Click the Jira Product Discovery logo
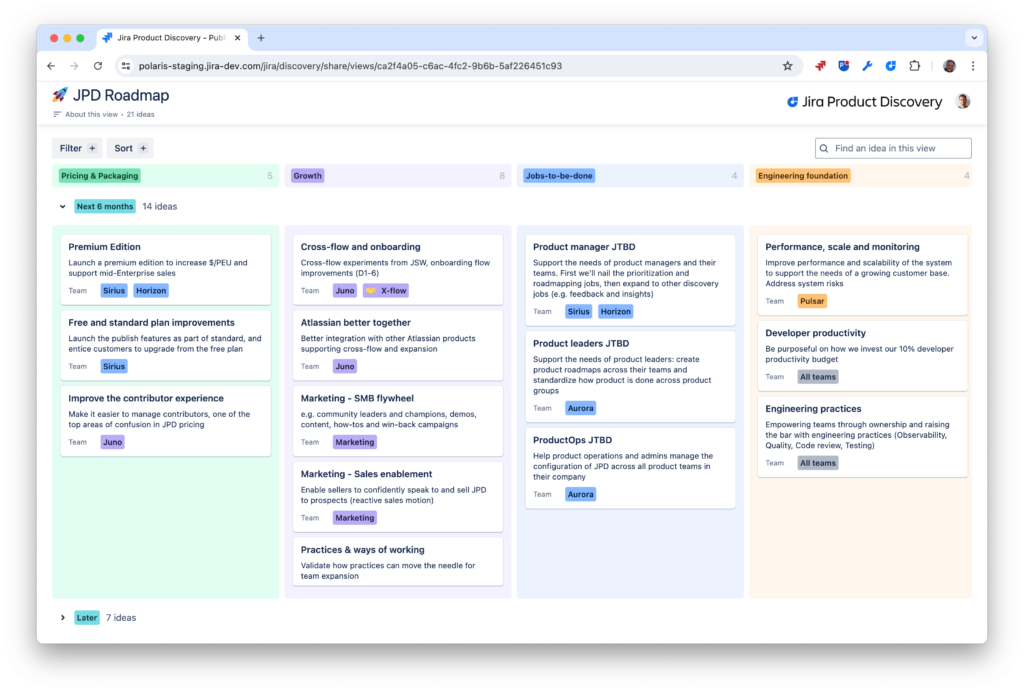 tap(865, 102)
